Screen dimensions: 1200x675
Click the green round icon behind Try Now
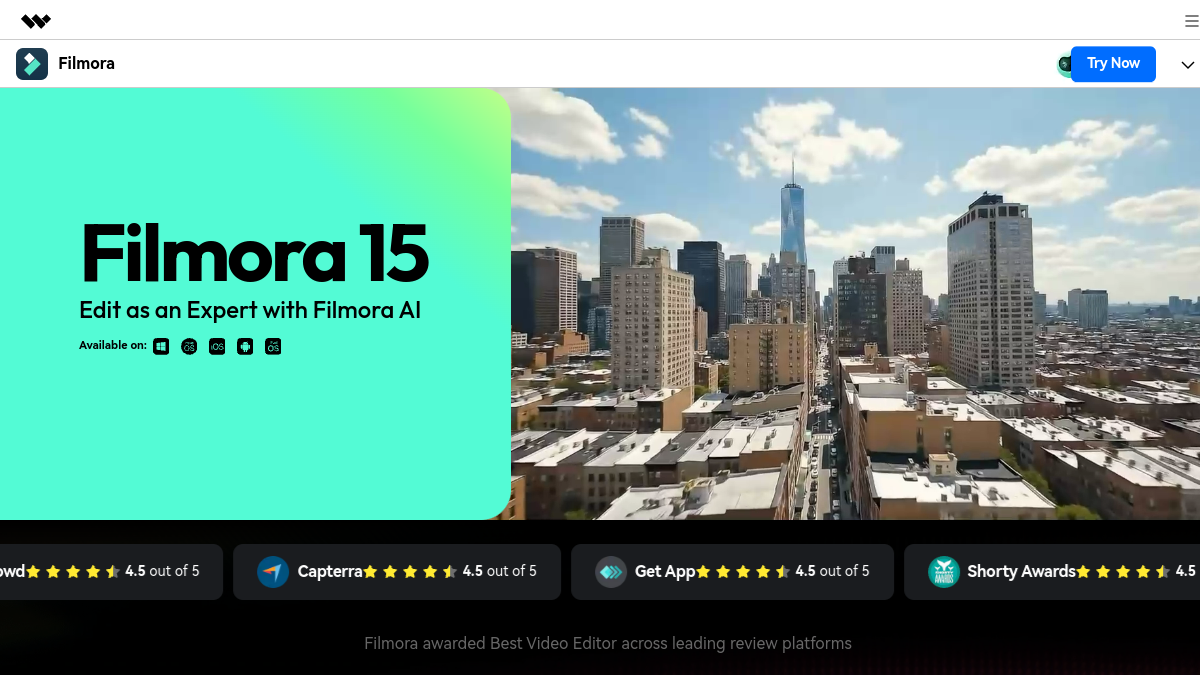pyautogui.click(x=1065, y=64)
